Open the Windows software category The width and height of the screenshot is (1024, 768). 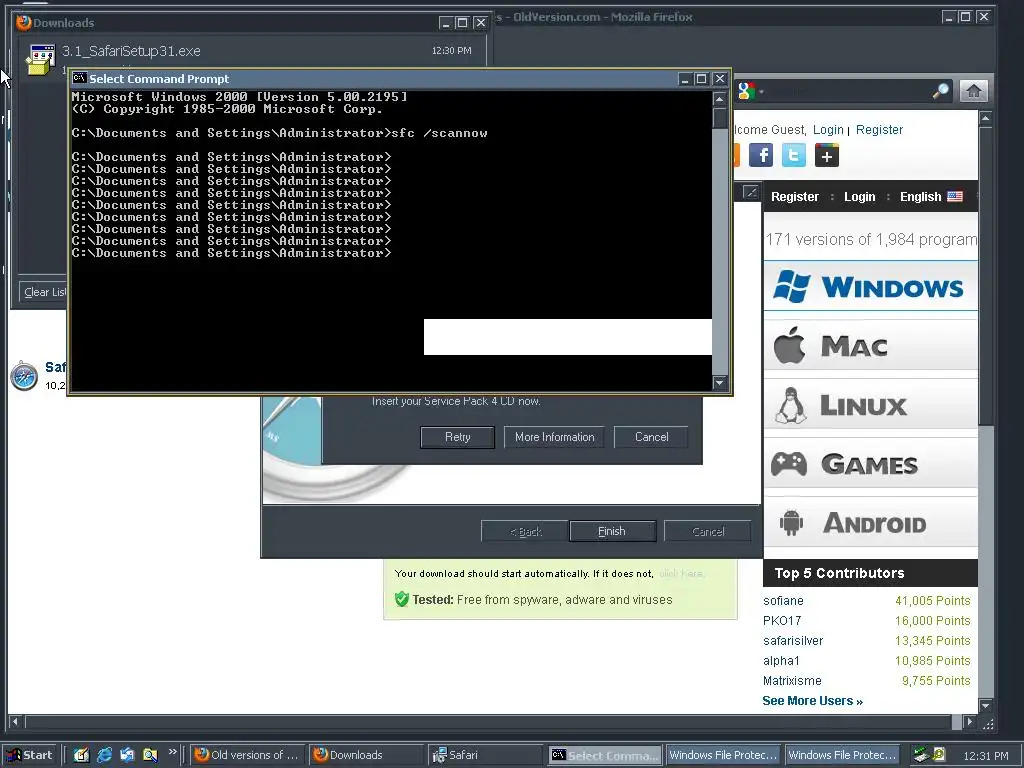871,286
